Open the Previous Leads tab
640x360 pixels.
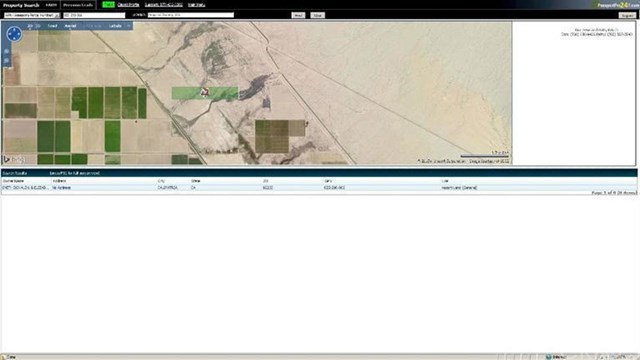click(78, 5)
